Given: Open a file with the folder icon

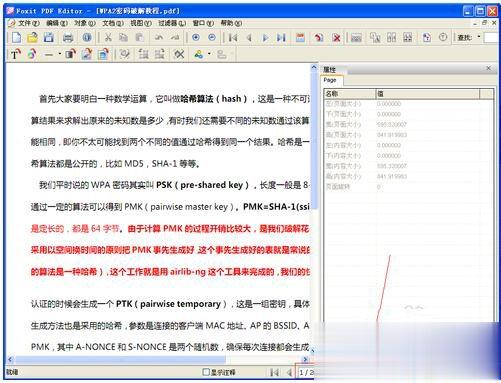Looking at the screenshot, I should (32, 37).
